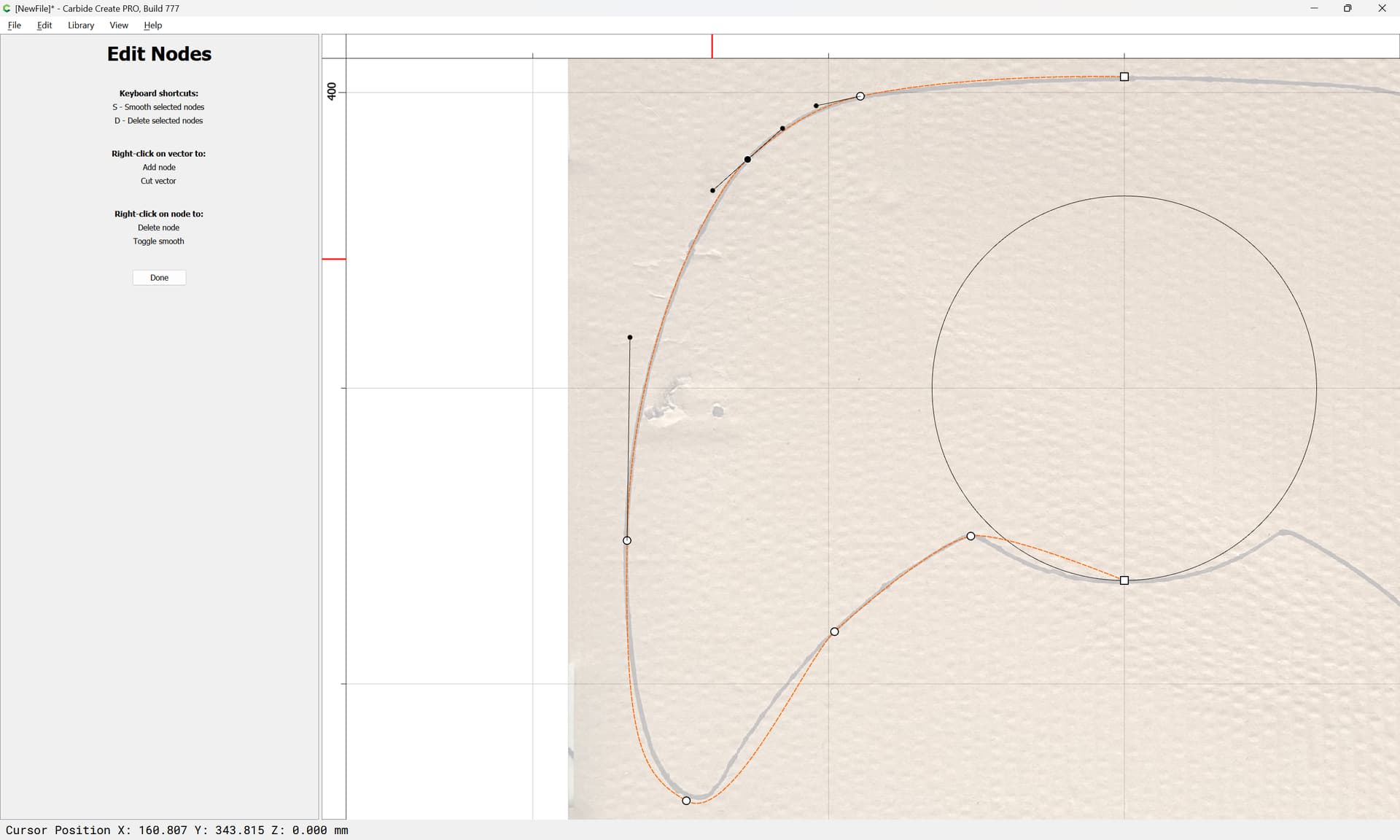Click the red marker on the top ruler
The image size is (1400, 840).
click(x=712, y=46)
